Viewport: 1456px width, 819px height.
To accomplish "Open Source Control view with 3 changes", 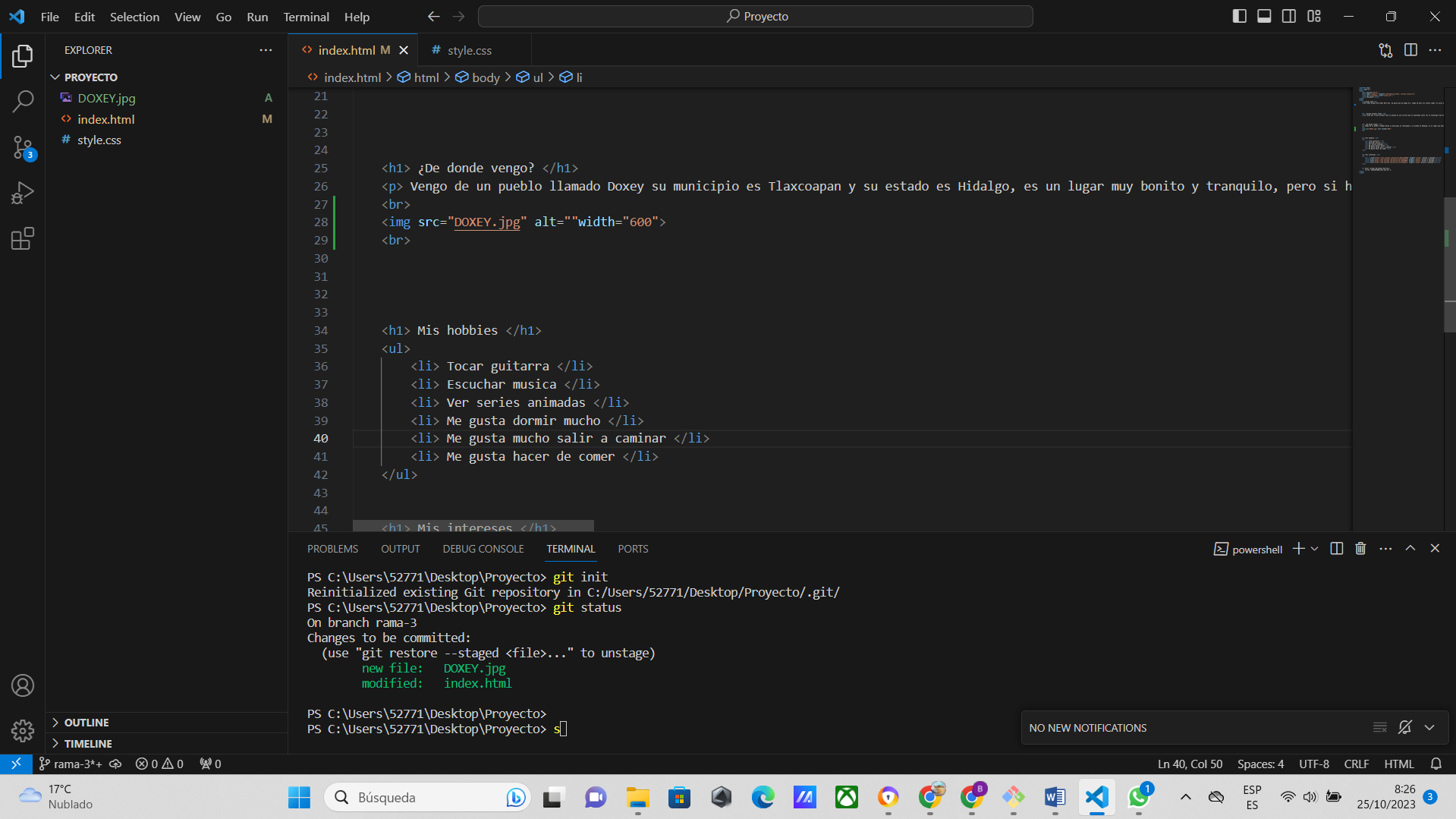I will click(23, 147).
